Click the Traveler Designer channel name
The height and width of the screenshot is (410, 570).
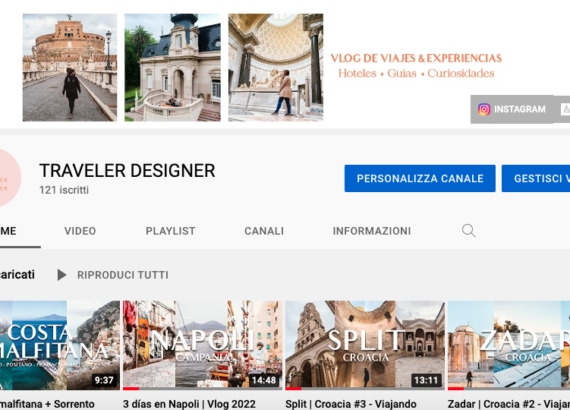click(x=127, y=170)
